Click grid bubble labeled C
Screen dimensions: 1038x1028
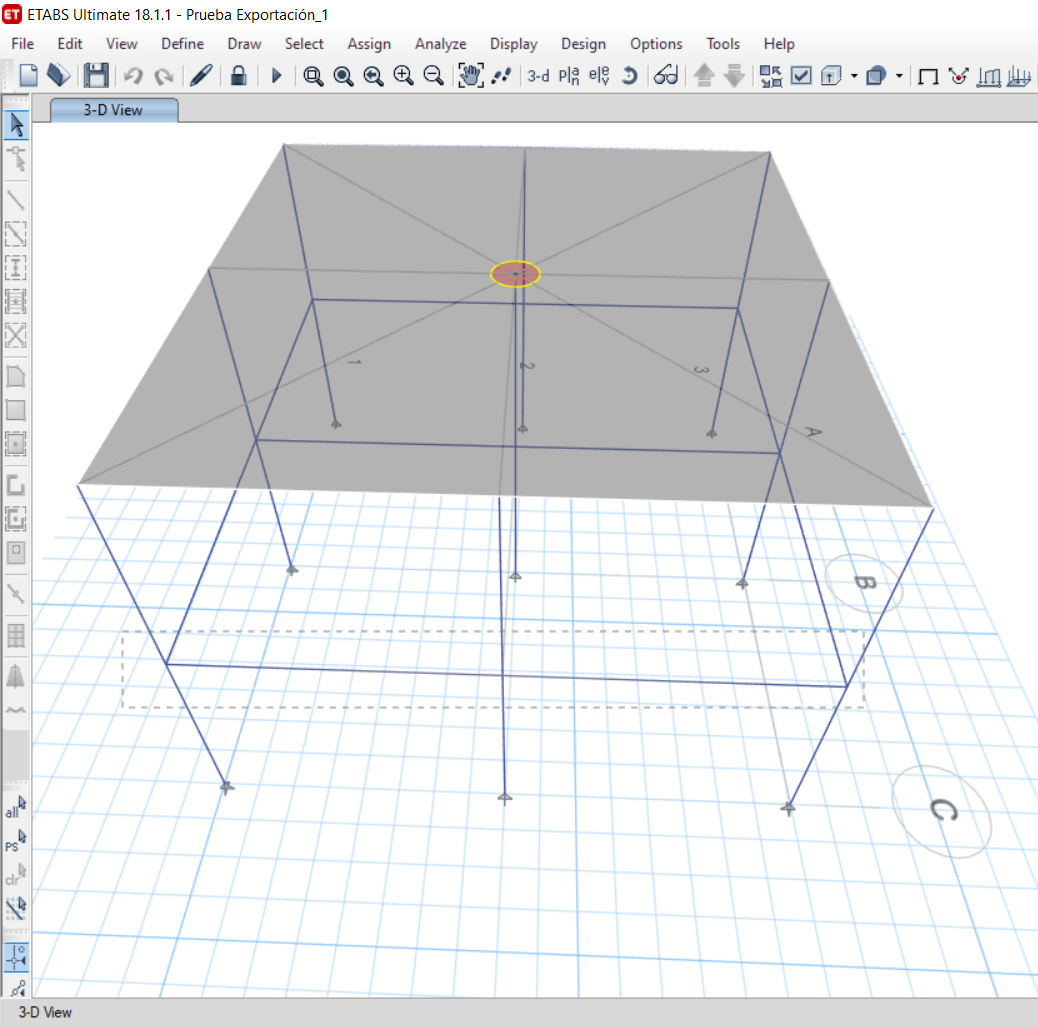tap(941, 811)
